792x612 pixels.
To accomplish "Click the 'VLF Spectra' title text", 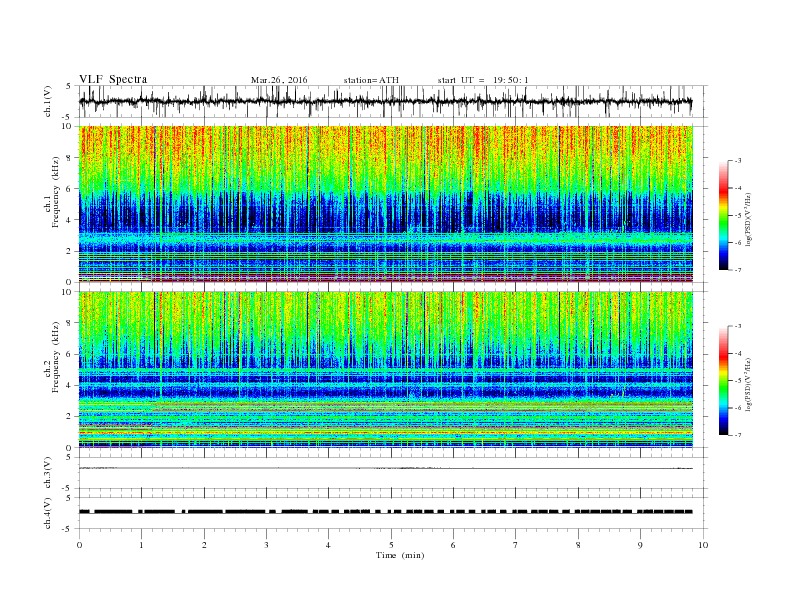I will tap(113, 79).
